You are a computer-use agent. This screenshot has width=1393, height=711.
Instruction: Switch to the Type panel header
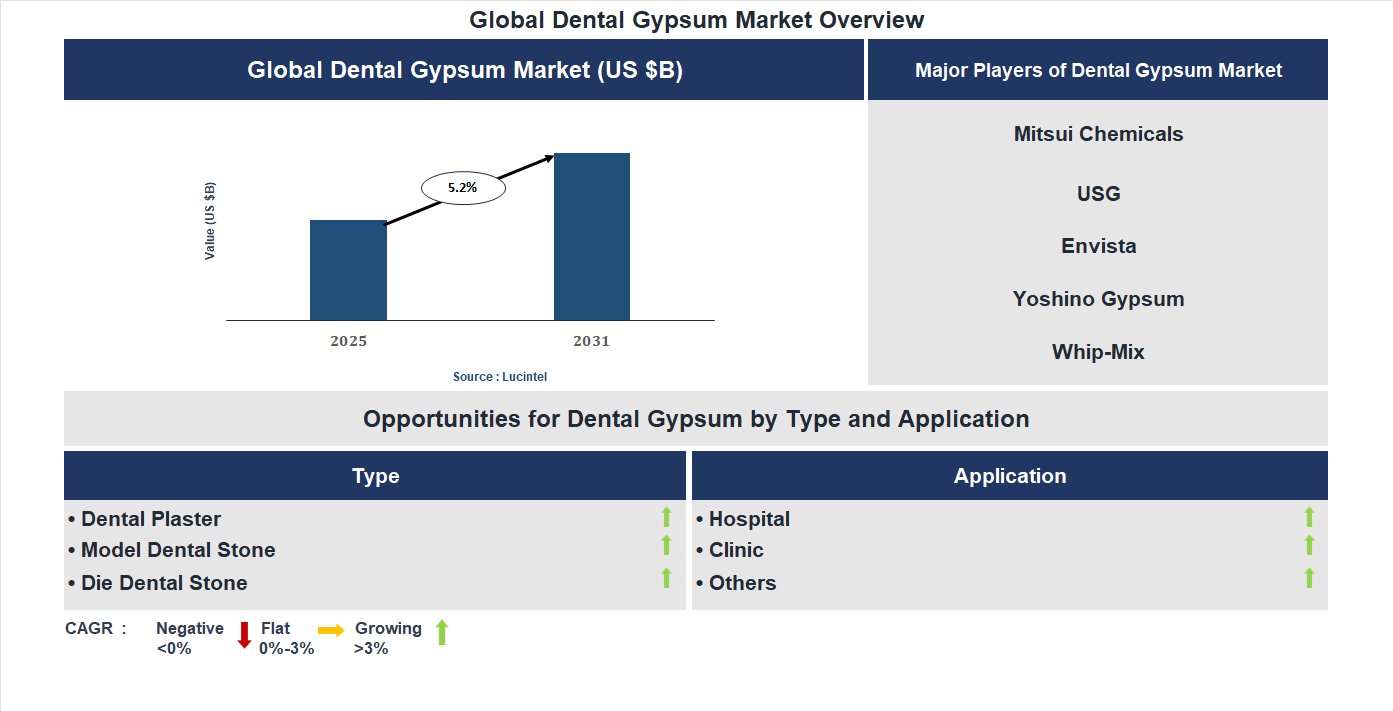[375, 475]
